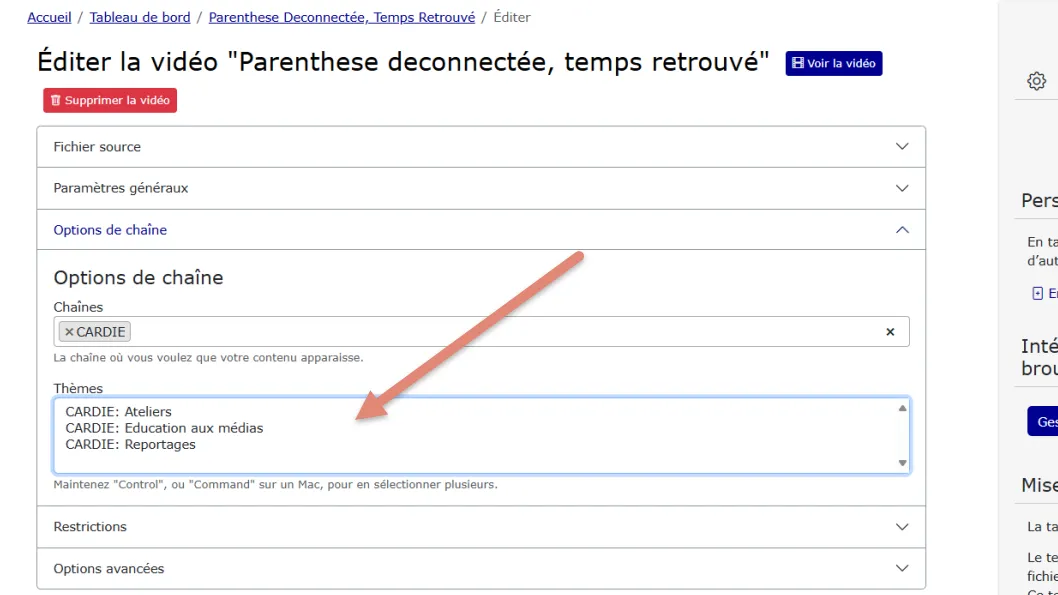Select theme CARDIE: Education aux médias
1058x595 pixels.
tap(164, 428)
